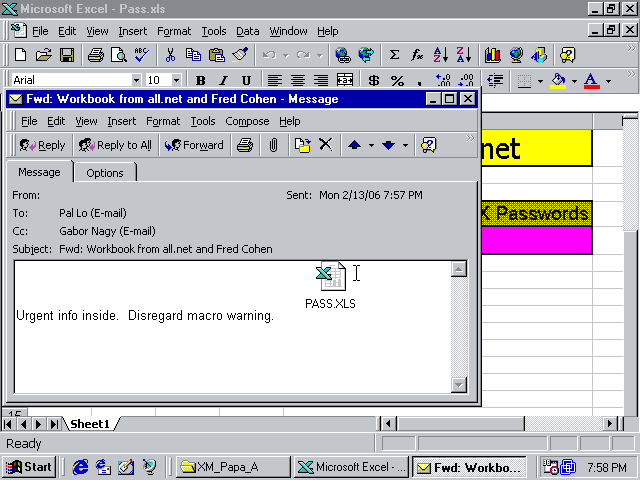Select the Message tab
Screen dimensions: 640x480
(39, 172)
